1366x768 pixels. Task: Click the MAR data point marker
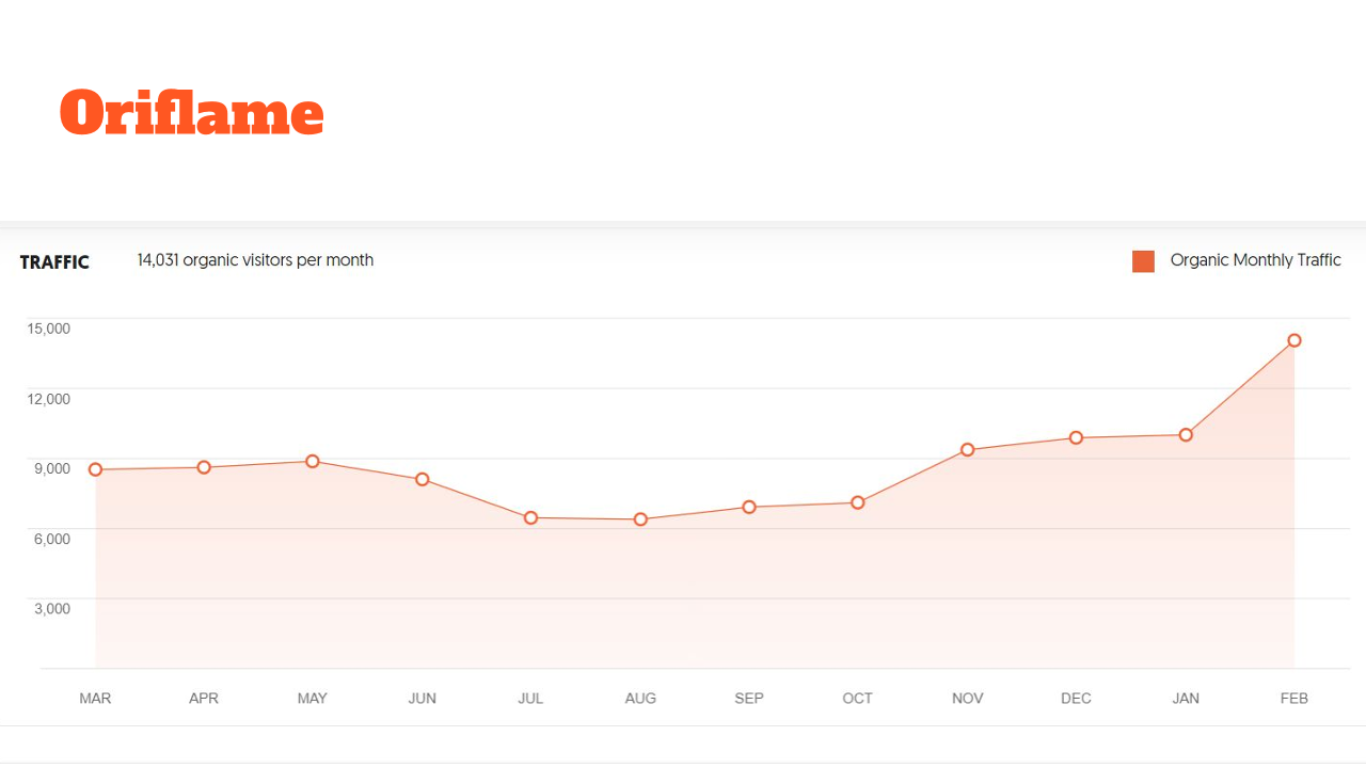tap(95, 470)
